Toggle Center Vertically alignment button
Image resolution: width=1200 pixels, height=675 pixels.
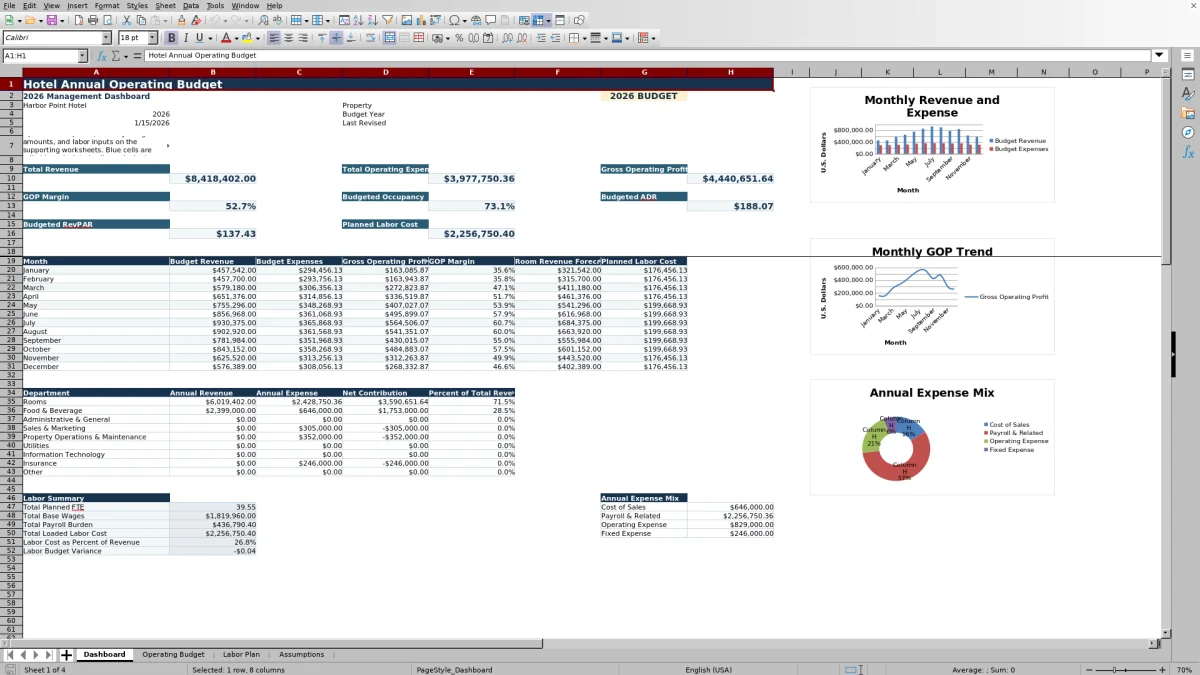click(x=336, y=38)
